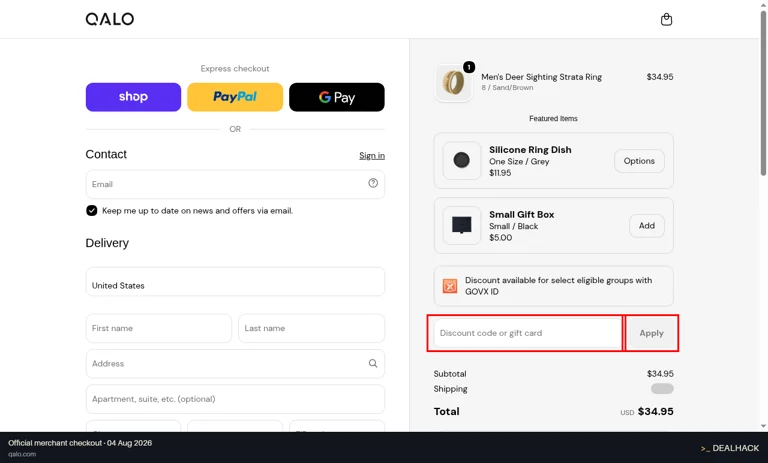Focus the Email input field
This screenshot has width=768, height=463.
pos(235,184)
